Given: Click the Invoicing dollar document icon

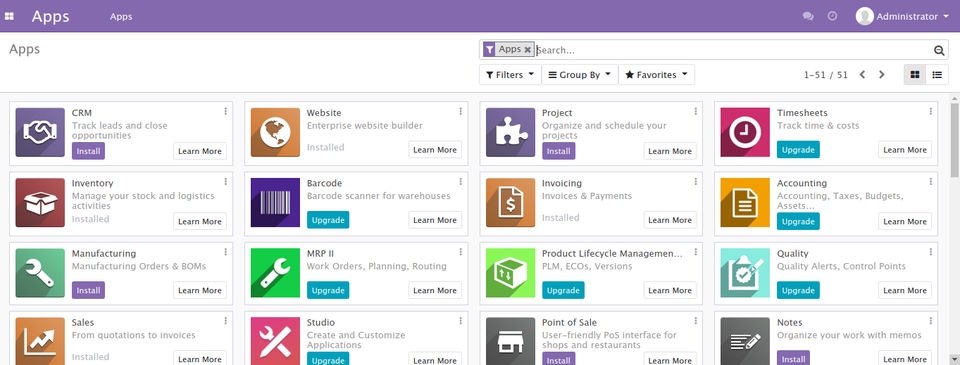Looking at the screenshot, I should coord(510,203).
